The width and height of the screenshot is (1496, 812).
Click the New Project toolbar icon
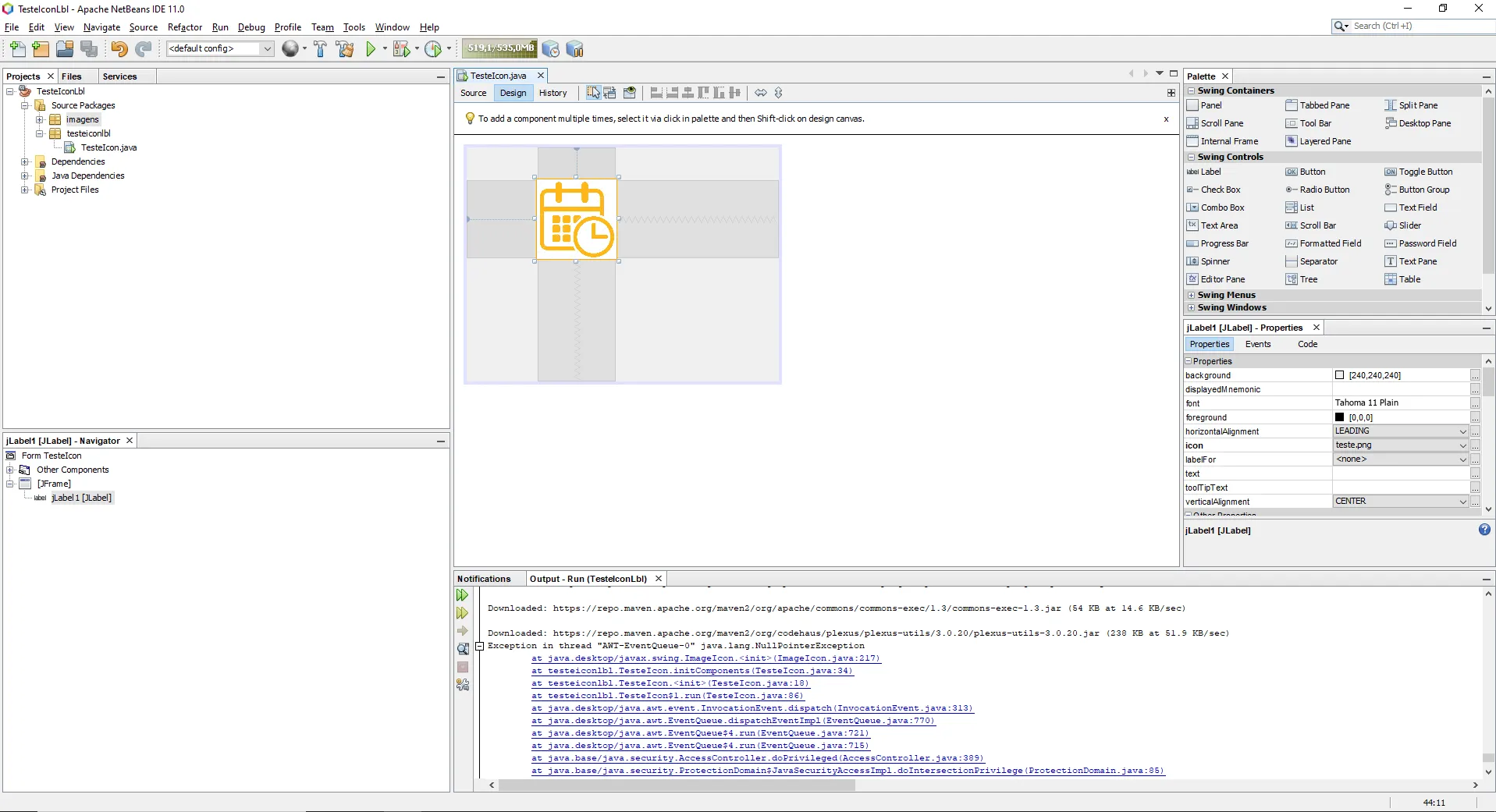click(41, 49)
